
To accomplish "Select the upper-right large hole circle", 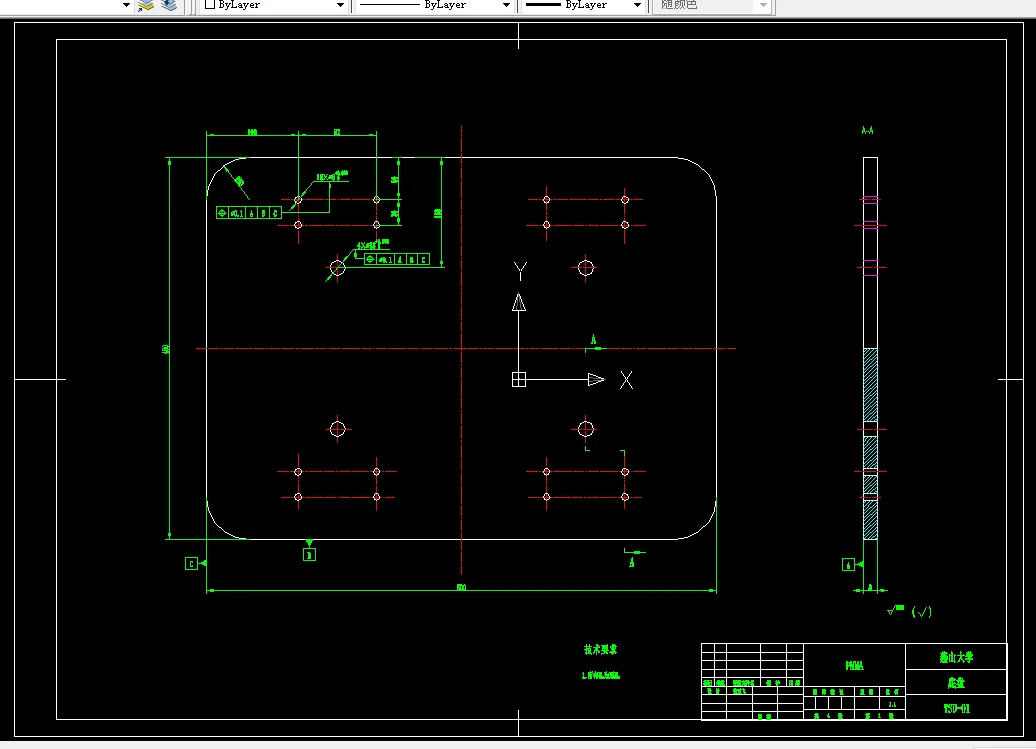I will tap(585, 268).
